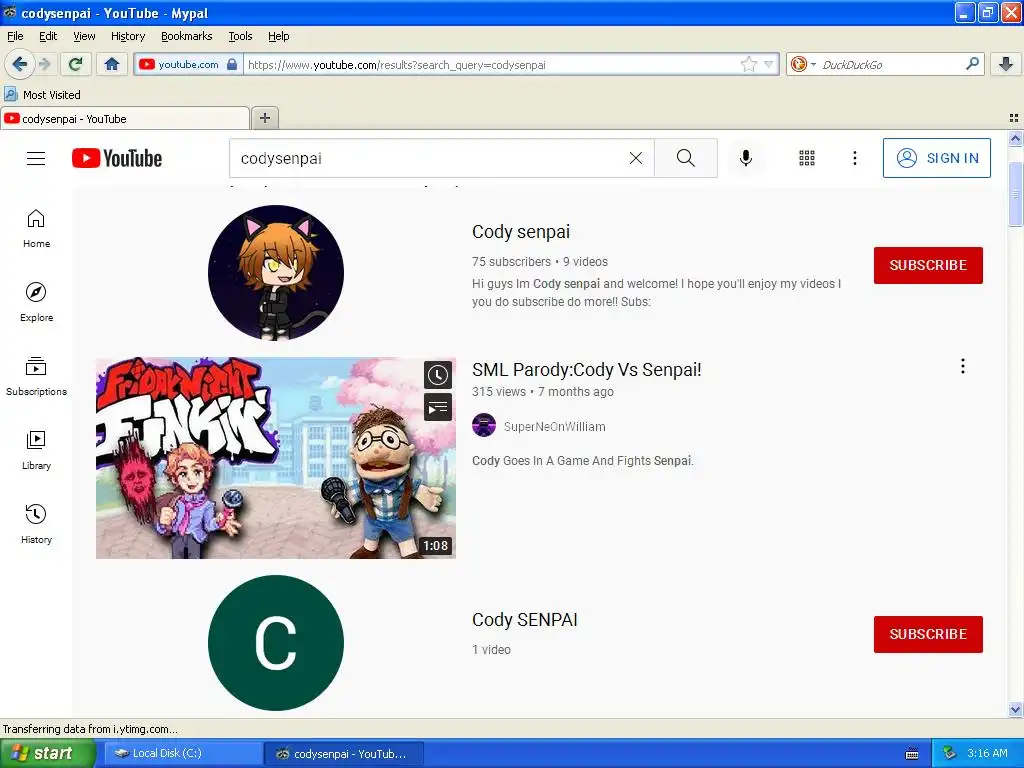Click the SIGN IN button
1024x768 pixels.
[x=936, y=158]
